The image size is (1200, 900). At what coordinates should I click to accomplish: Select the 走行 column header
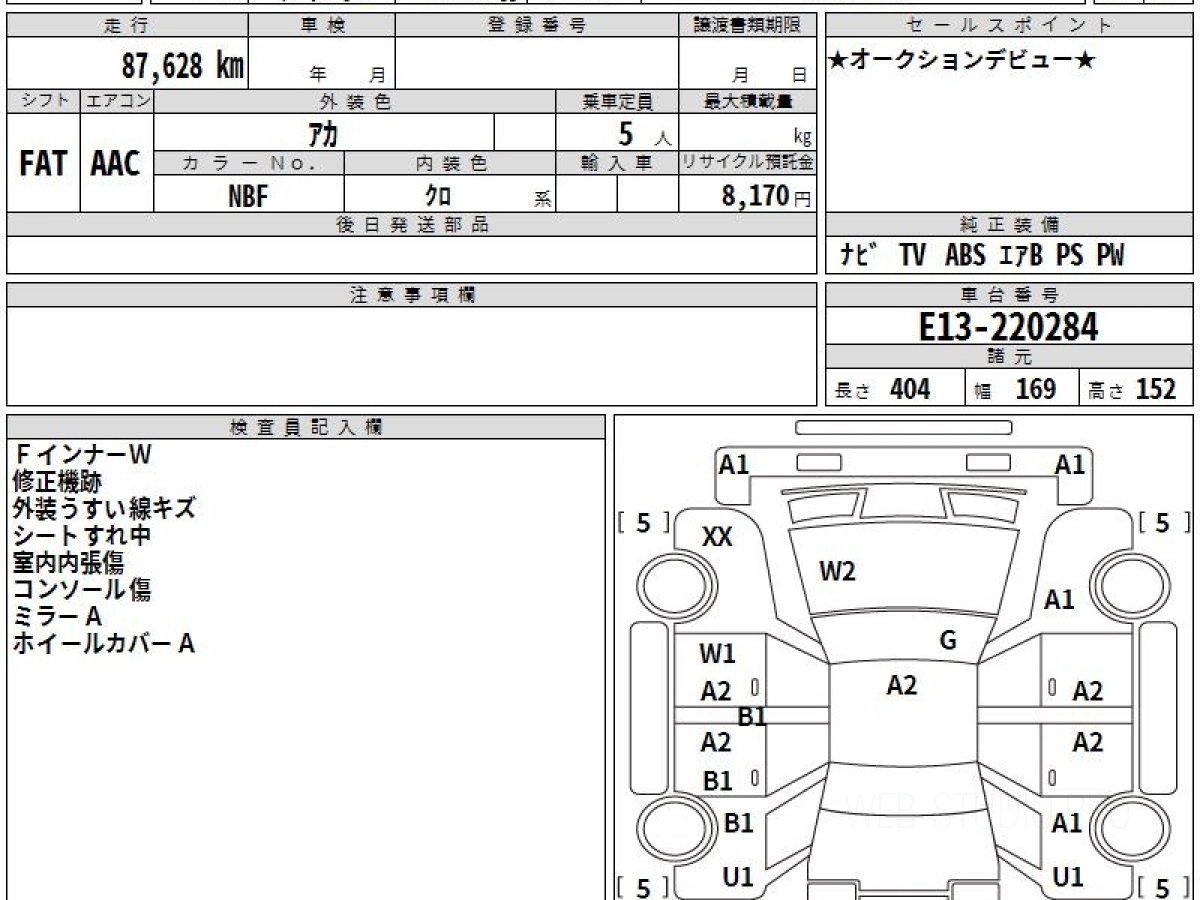(127, 27)
